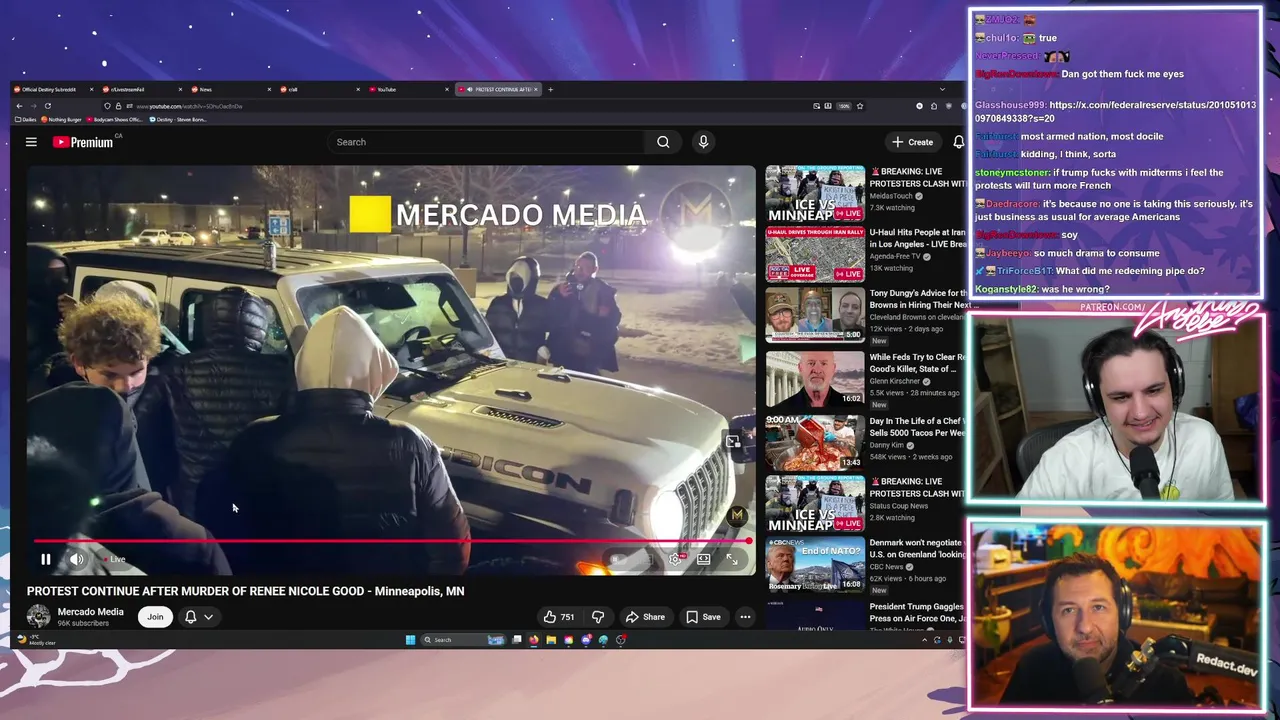Screen dimensions: 1280x720
Task: Mute the video with the speaker icon
Action: tap(77, 559)
